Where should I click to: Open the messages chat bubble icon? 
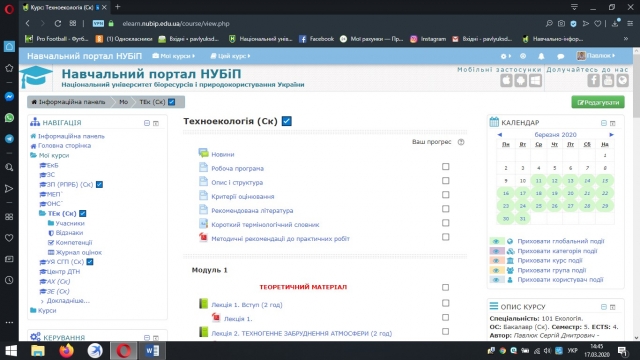click(x=560, y=56)
